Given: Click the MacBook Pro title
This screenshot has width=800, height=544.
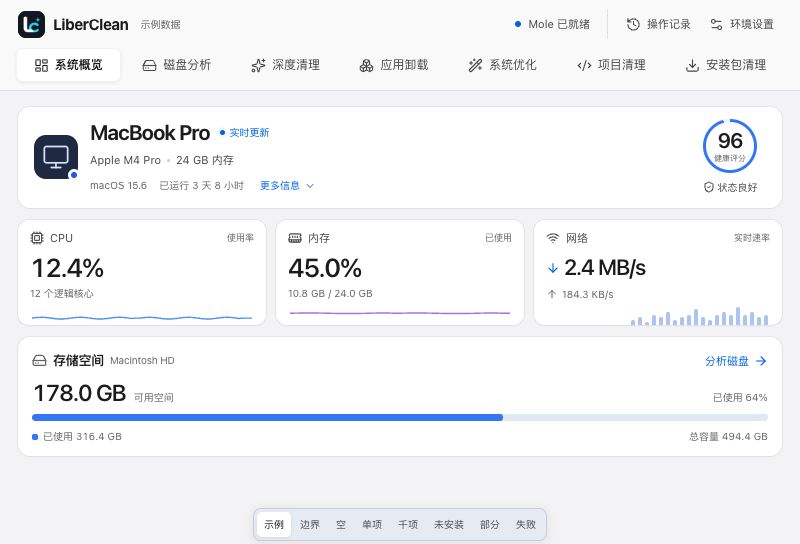Looking at the screenshot, I should 150,133.
